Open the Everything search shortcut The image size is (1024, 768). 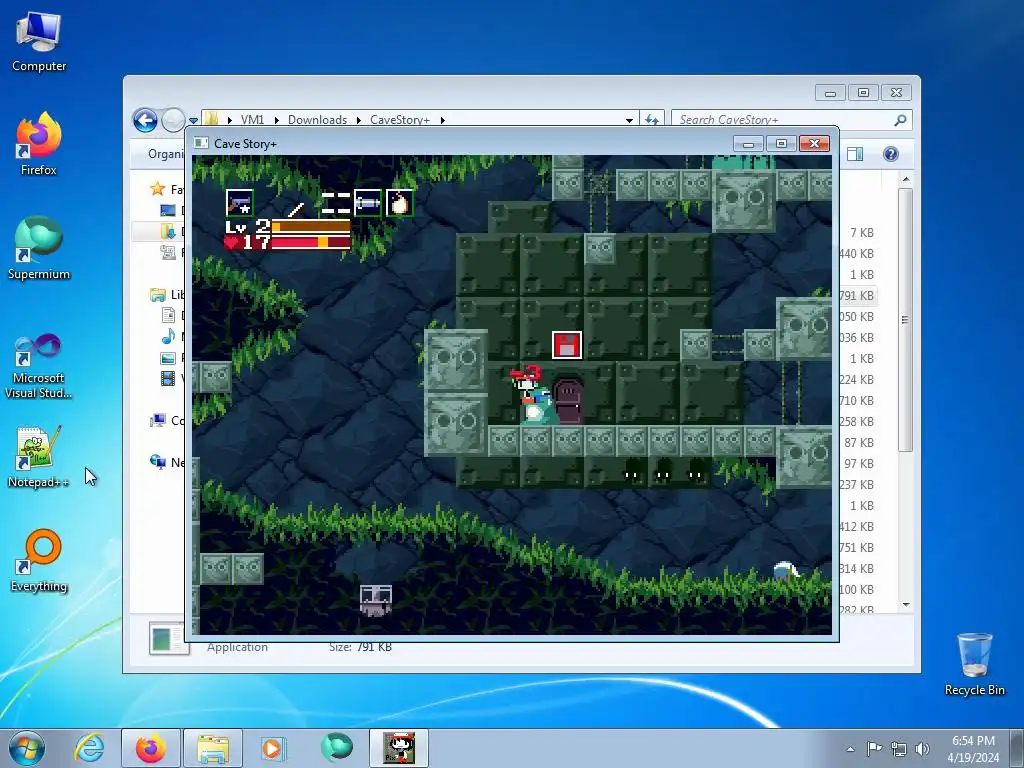tap(39, 560)
